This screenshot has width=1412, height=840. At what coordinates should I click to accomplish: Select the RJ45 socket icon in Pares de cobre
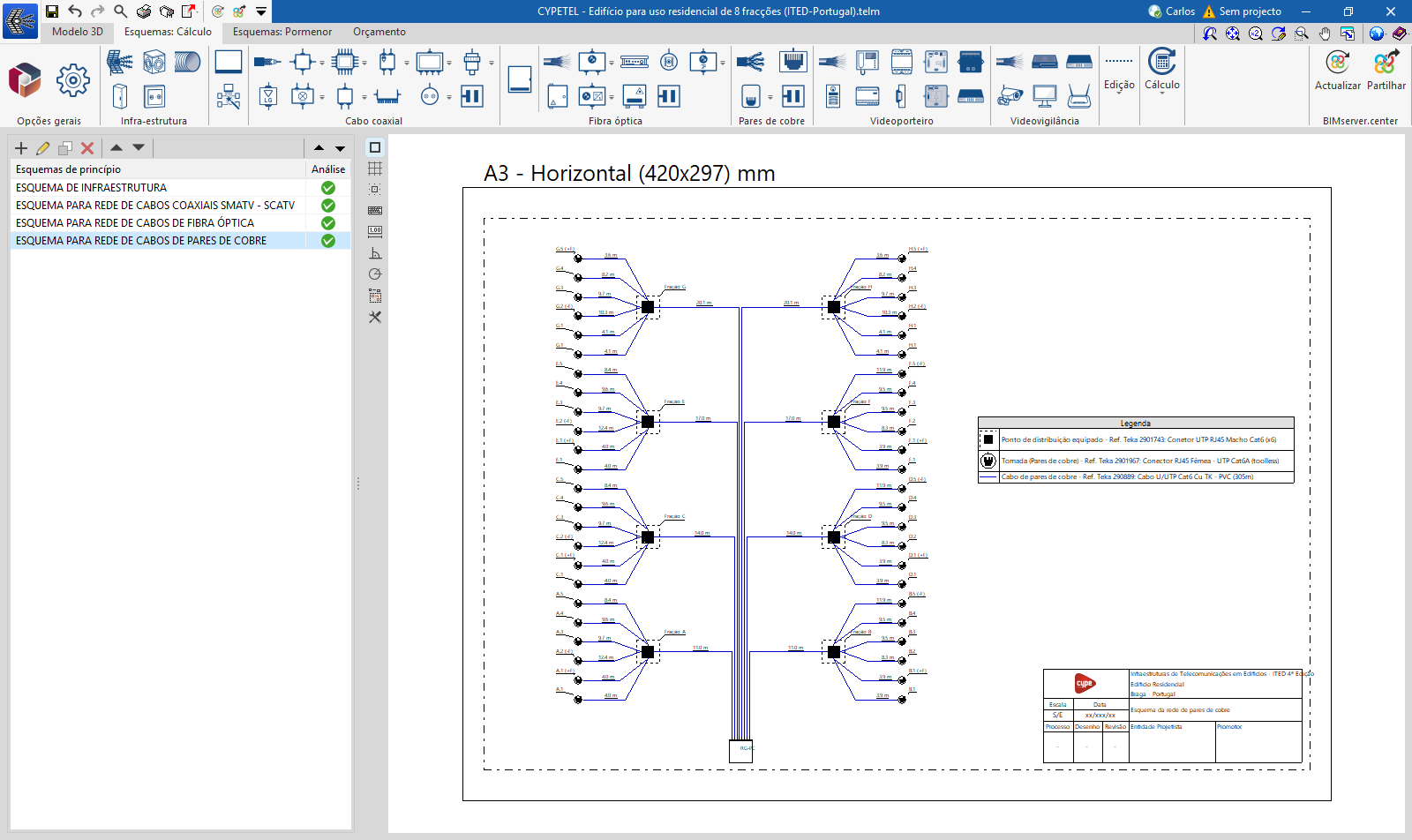792,62
